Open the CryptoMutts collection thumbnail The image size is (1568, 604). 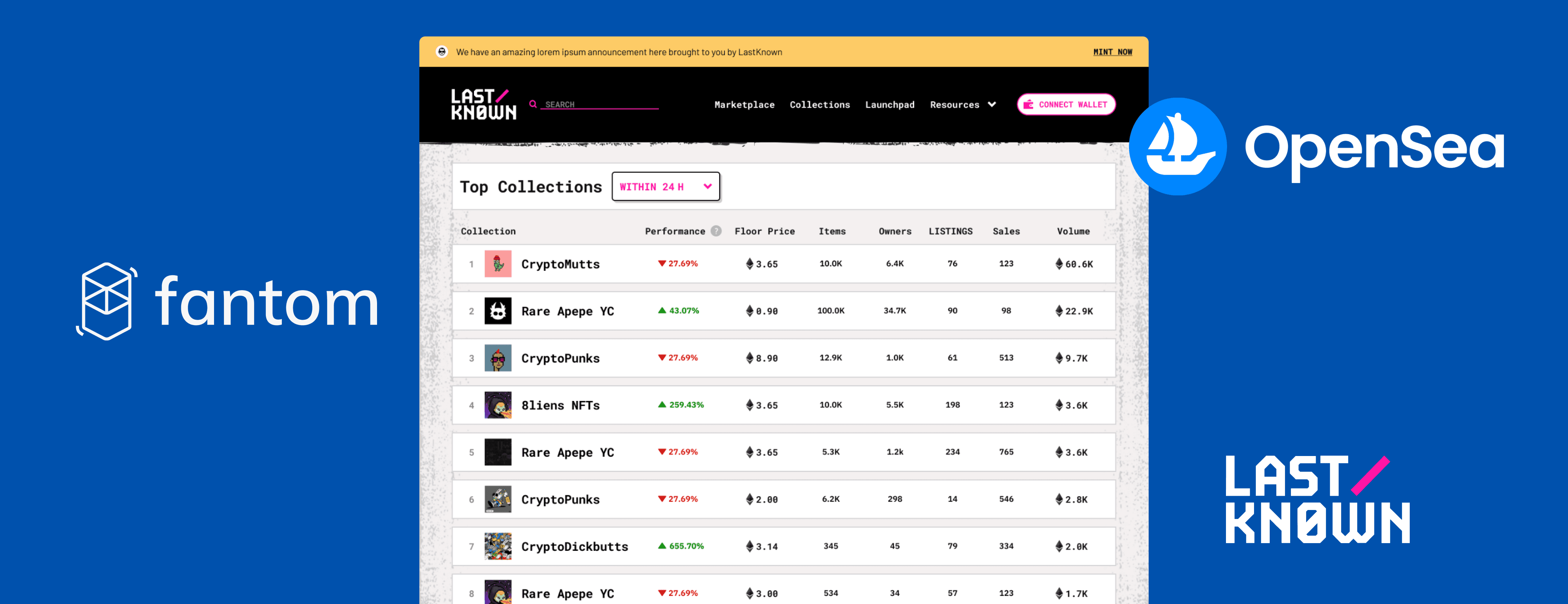497,264
